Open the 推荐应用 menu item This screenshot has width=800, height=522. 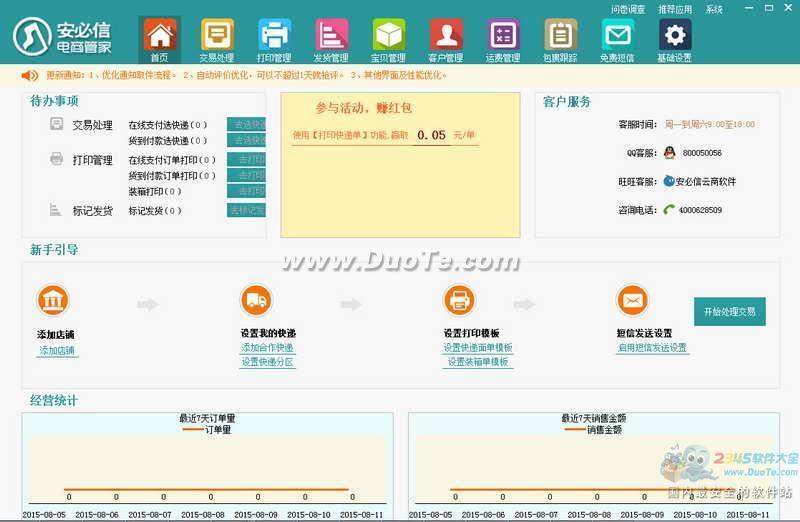[676, 9]
